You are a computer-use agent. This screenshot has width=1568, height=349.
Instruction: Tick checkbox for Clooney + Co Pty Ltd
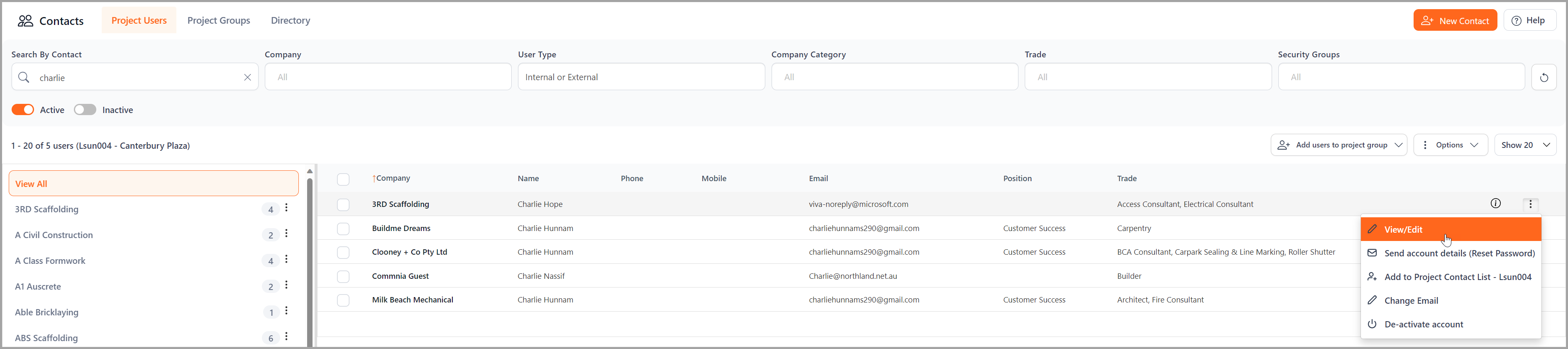tap(343, 252)
